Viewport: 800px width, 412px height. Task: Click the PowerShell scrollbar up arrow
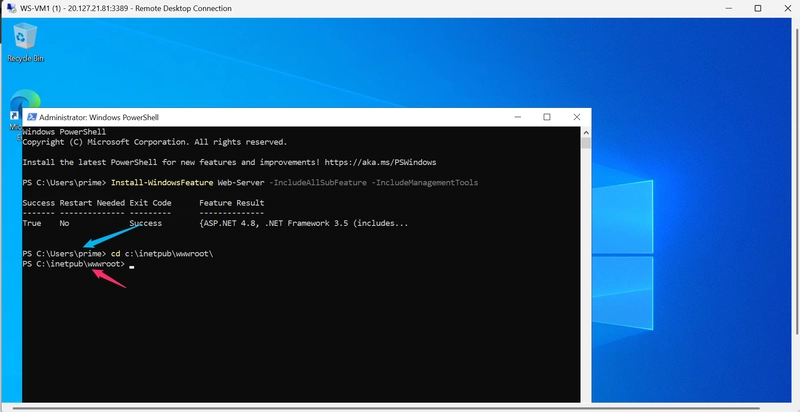586,133
